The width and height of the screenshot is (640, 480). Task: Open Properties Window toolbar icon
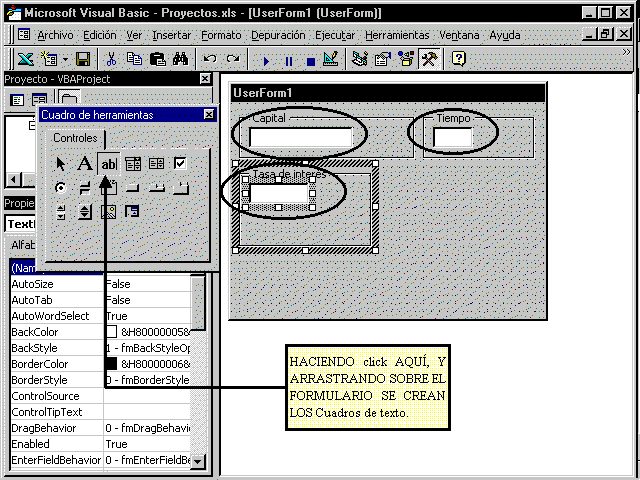pos(383,59)
